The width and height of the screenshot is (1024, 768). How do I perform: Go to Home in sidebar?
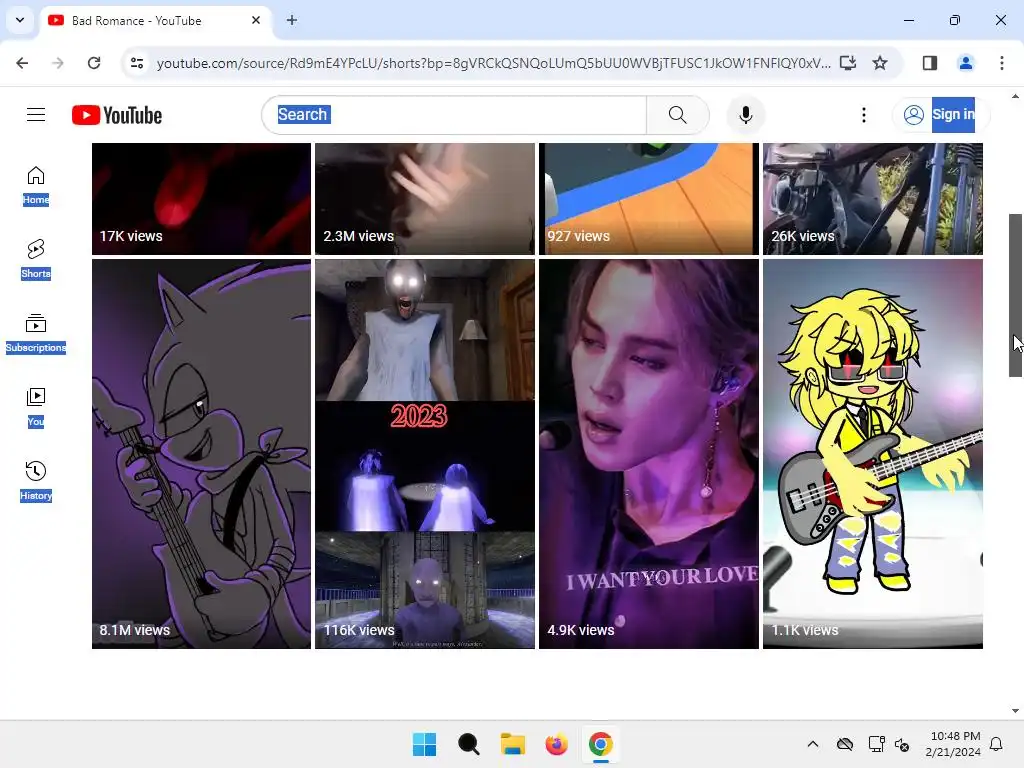[36, 186]
